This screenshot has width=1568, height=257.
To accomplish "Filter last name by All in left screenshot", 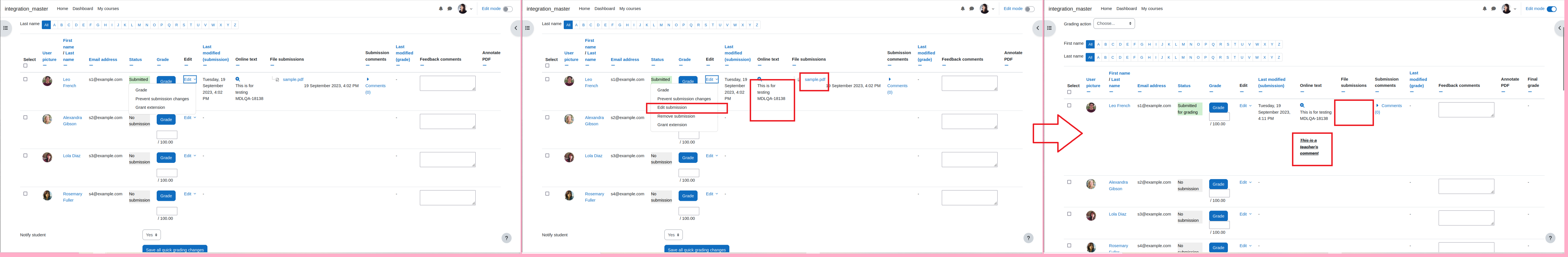I will [46, 25].
